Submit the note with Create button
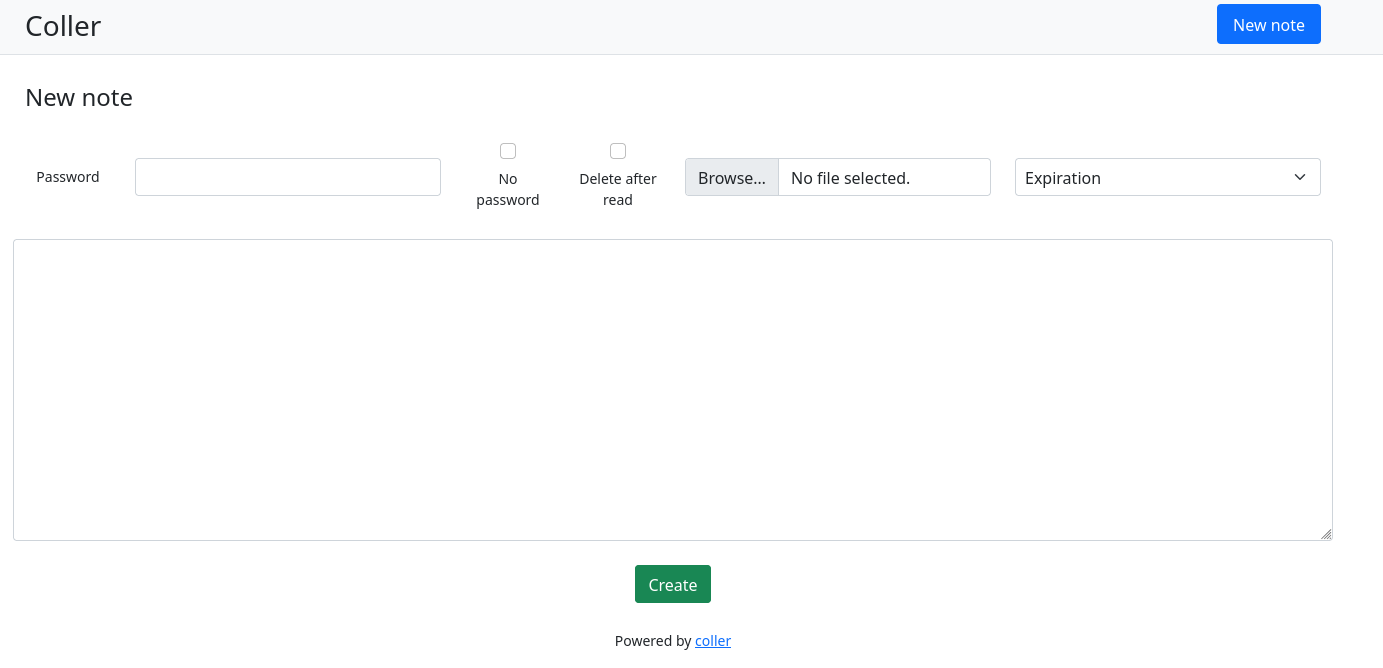Screen dimensions: 1383x668 672,585
